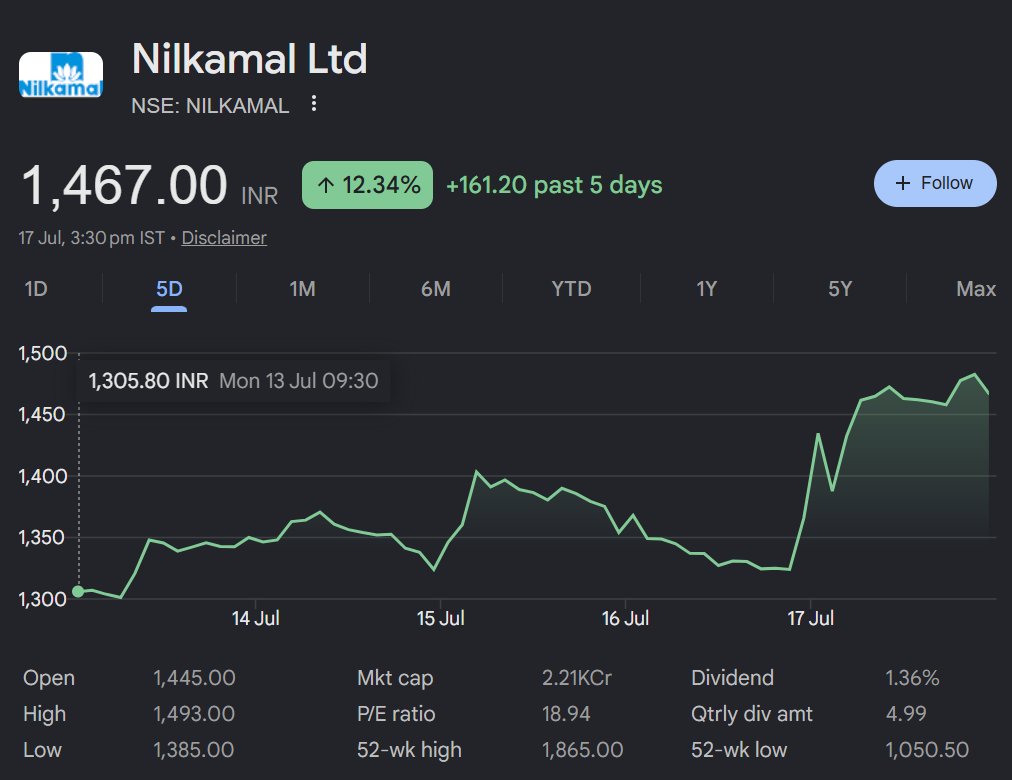Switch to the 1M chart range
1012x780 pixels.
(x=302, y=288)
